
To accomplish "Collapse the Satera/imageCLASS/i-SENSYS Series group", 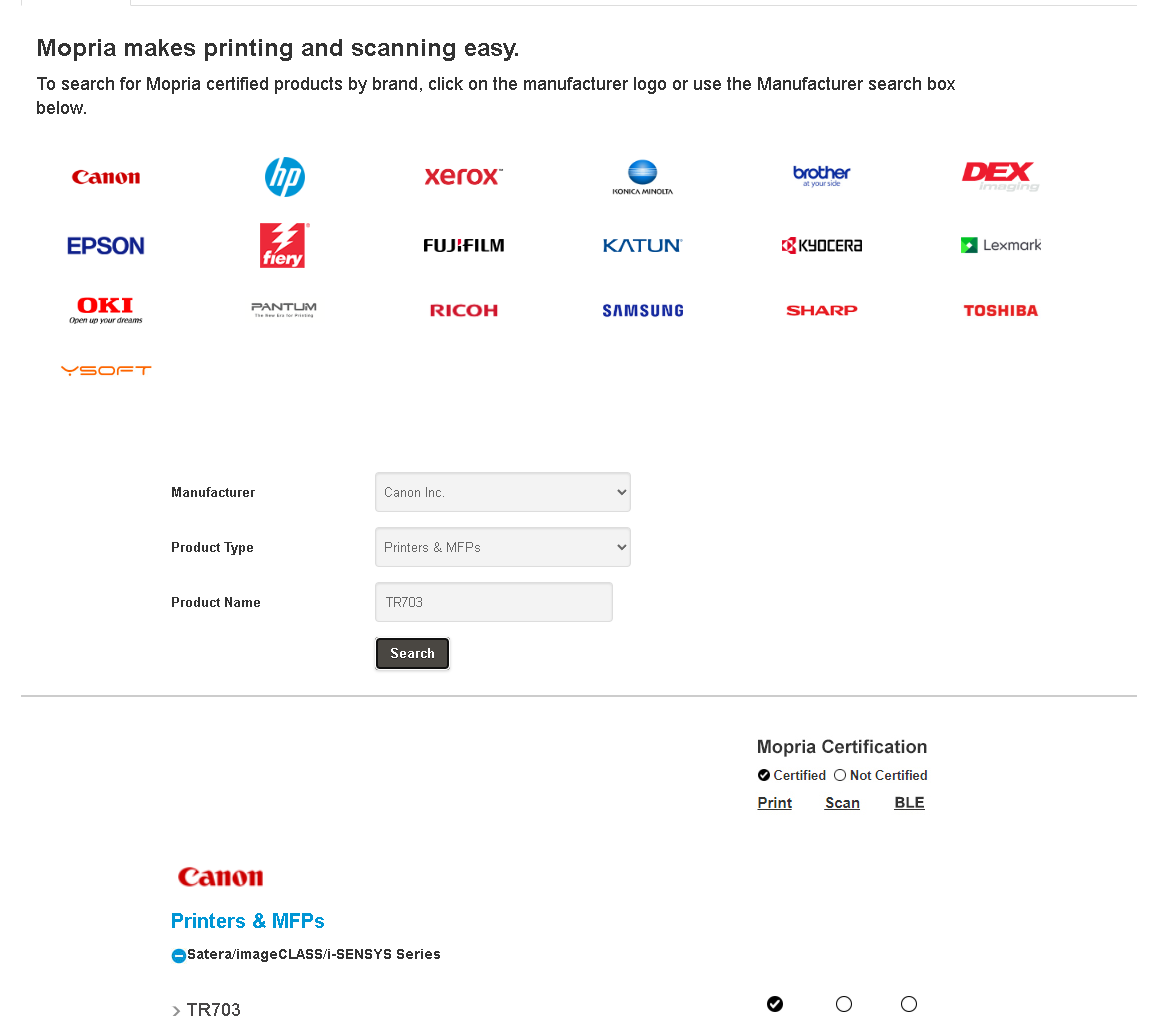I will tap(178, 956).
